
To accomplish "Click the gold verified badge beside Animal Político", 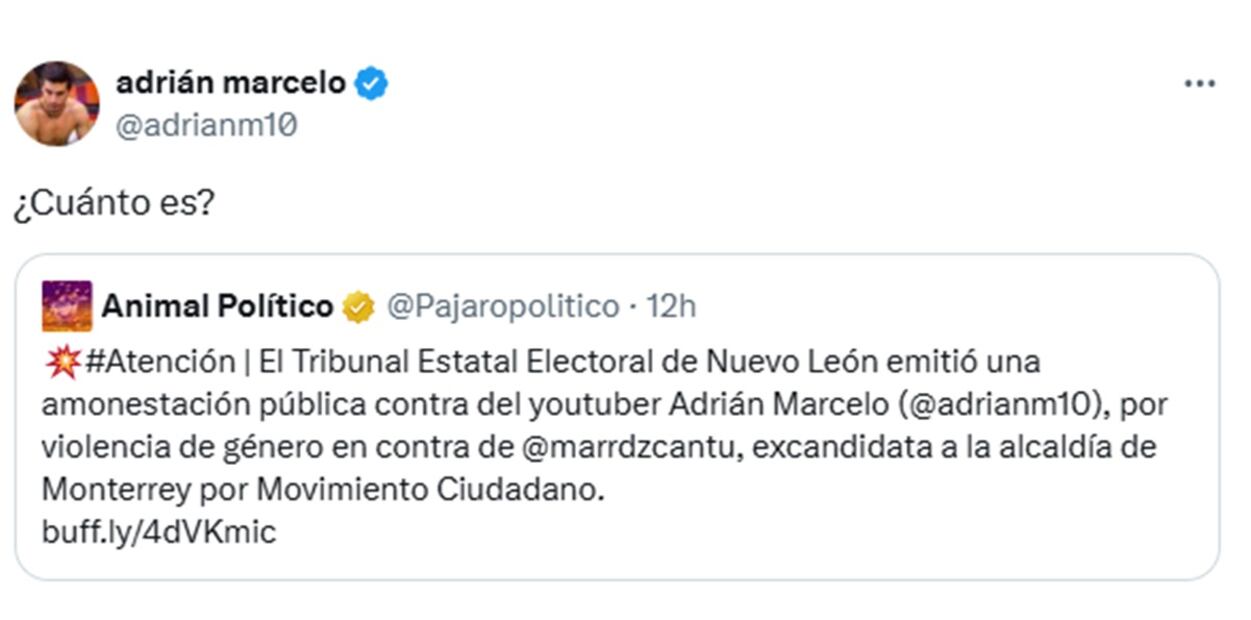I will tap(358, 307).
